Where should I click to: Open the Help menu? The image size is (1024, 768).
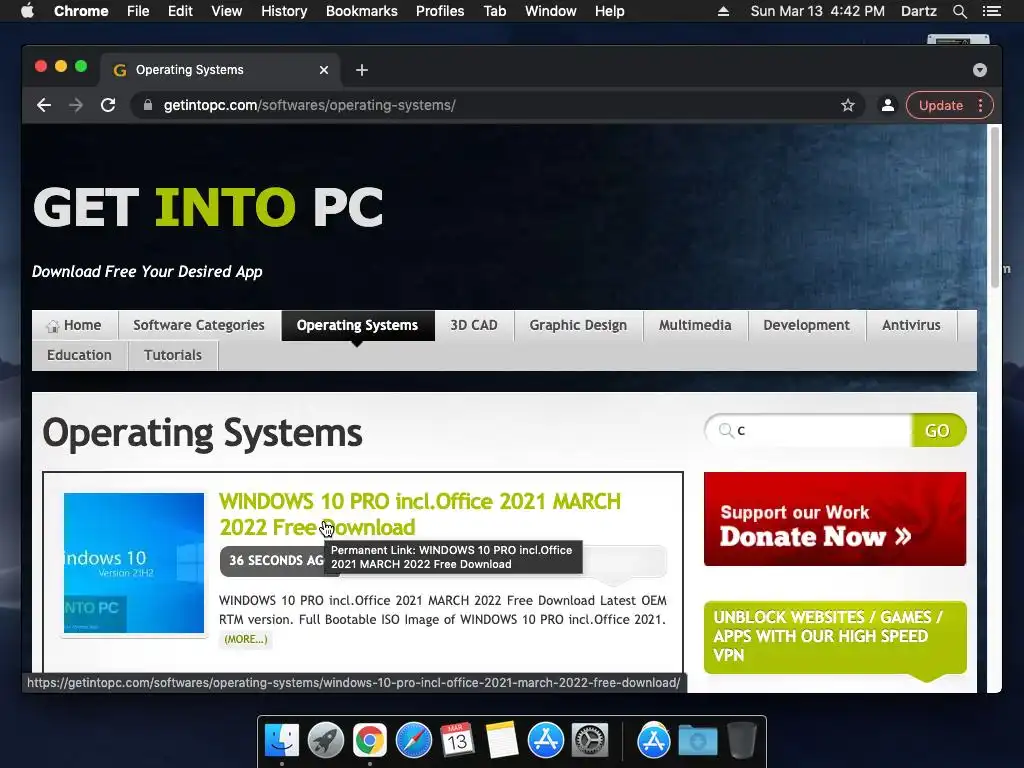(x=609, y=11)
